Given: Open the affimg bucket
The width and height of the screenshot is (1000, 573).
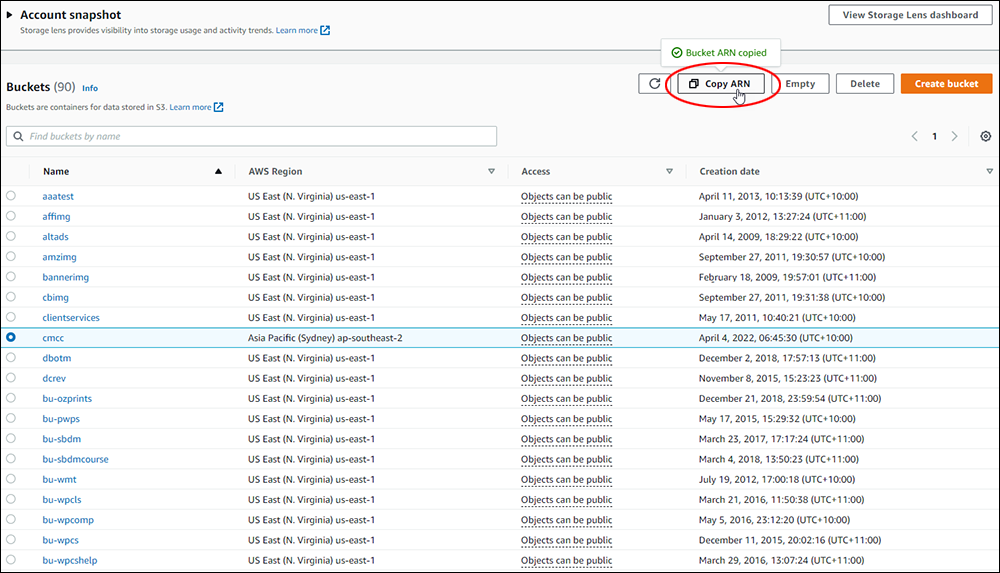Looking at the screenshot, I should pyautogui.click(x=56, y=216).
